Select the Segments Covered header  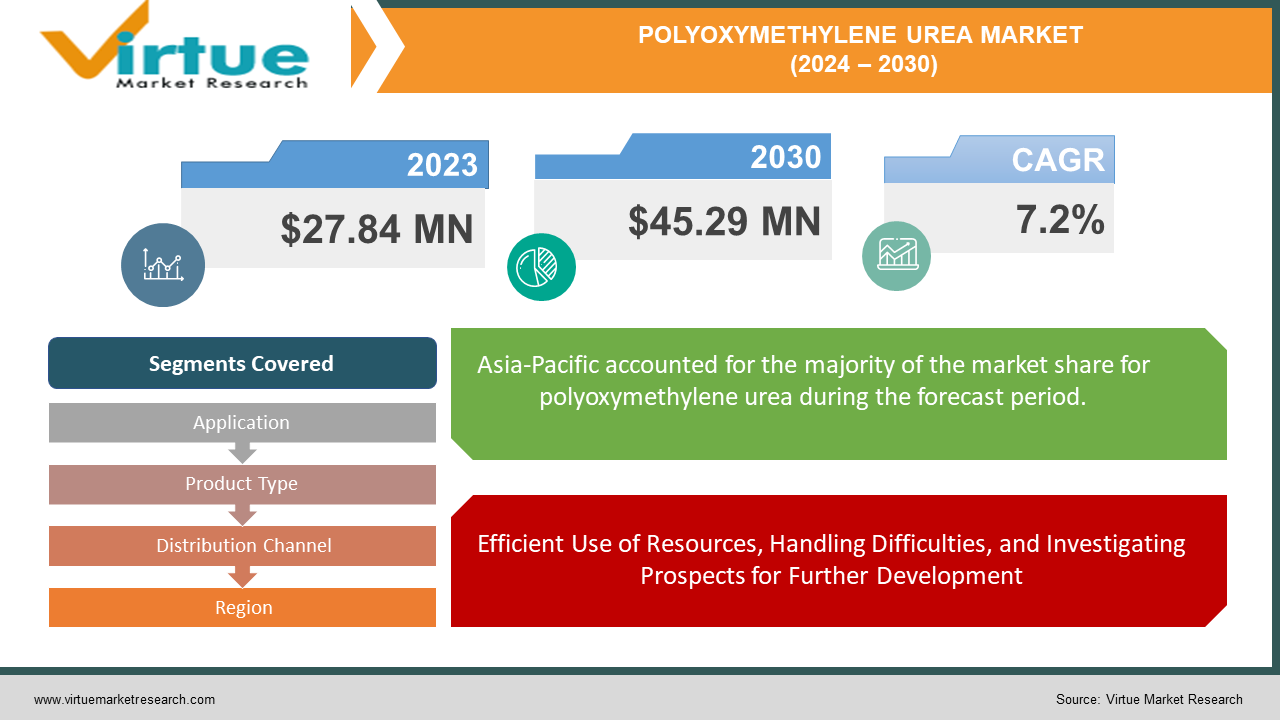242,363
